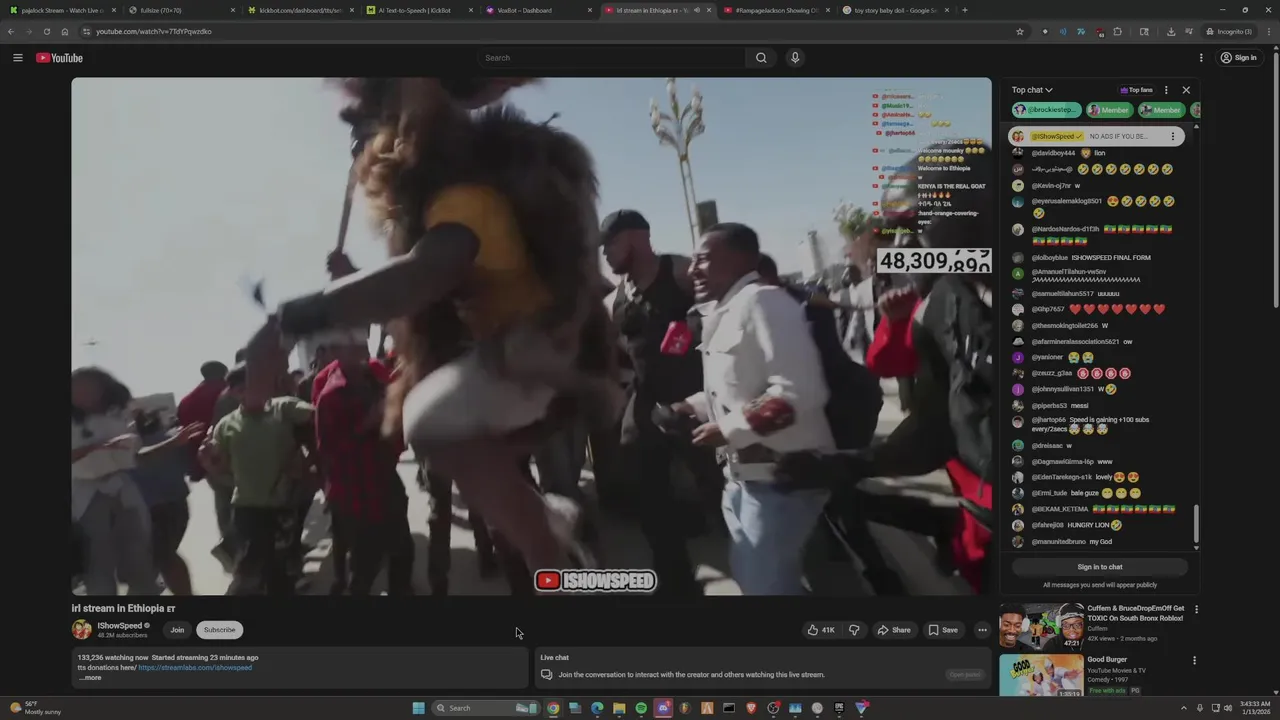Viewport: 1280px width, 720px height.
Task: Click Sign in at top right
Action: coord(1238,58)
